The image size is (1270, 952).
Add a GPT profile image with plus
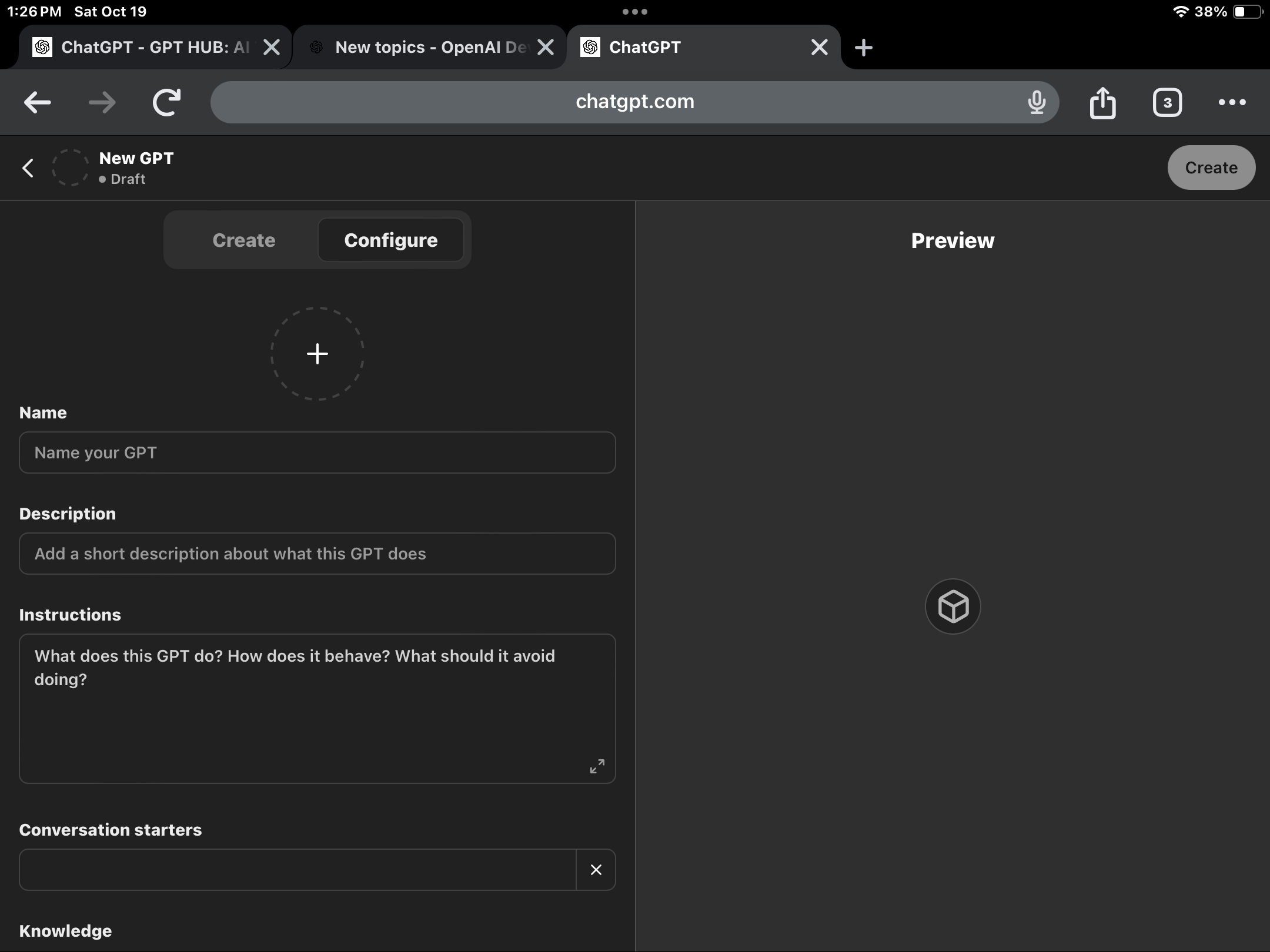tap(317, 354)
